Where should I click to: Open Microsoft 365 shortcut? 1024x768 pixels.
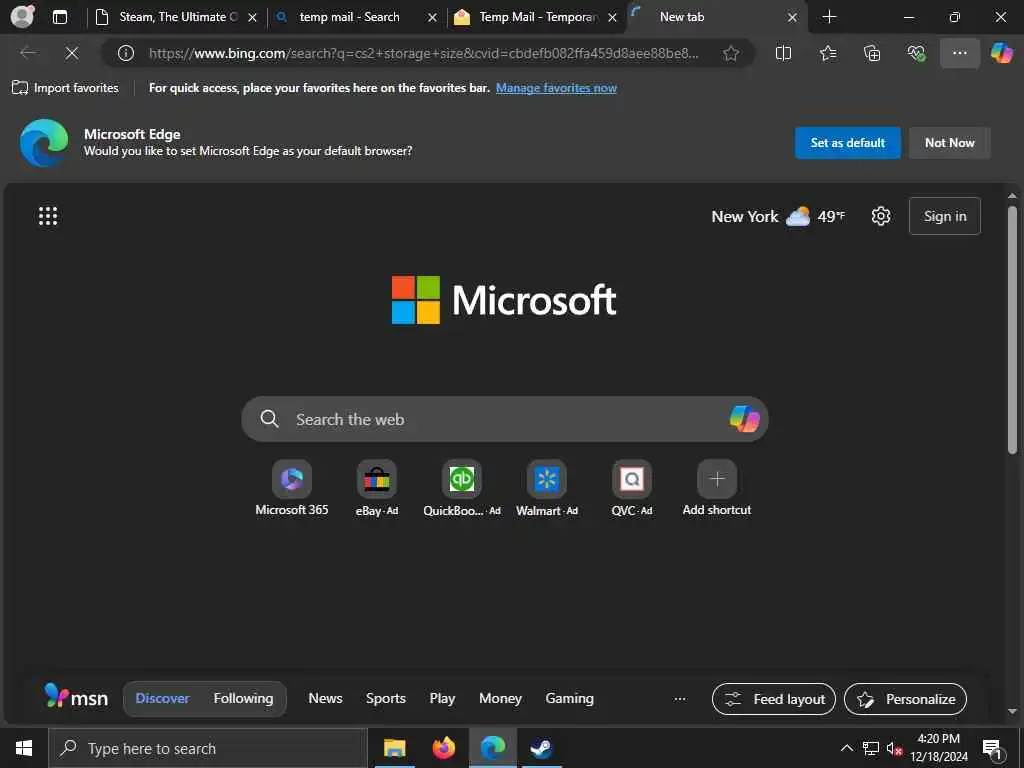pos(291,488)
